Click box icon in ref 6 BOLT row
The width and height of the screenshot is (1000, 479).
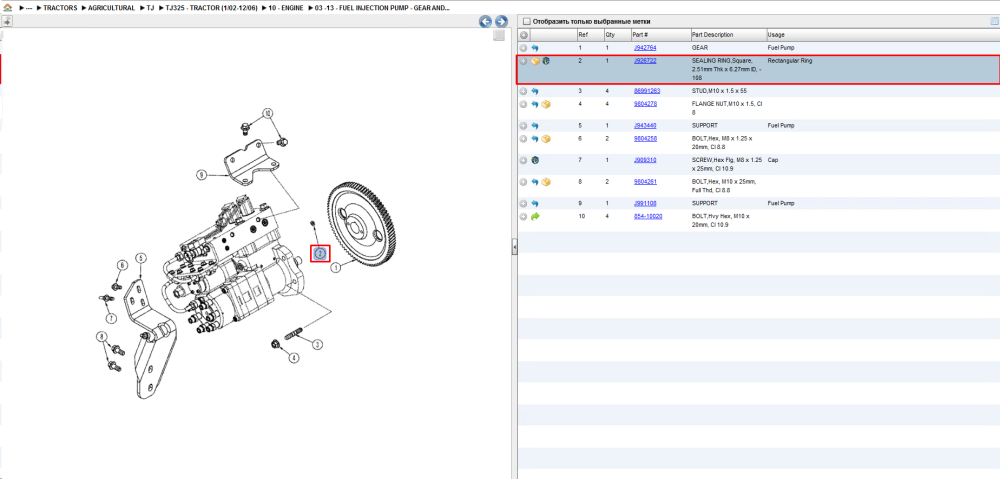coord(546,138)
